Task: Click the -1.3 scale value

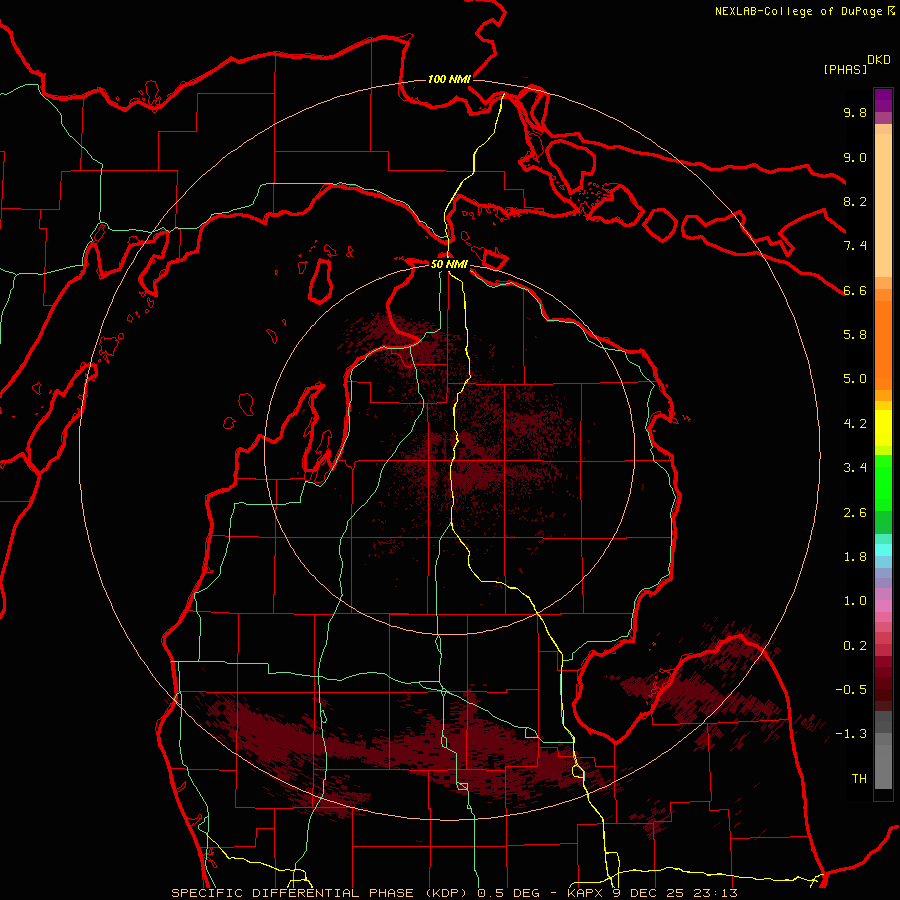Action: (851, 734)
